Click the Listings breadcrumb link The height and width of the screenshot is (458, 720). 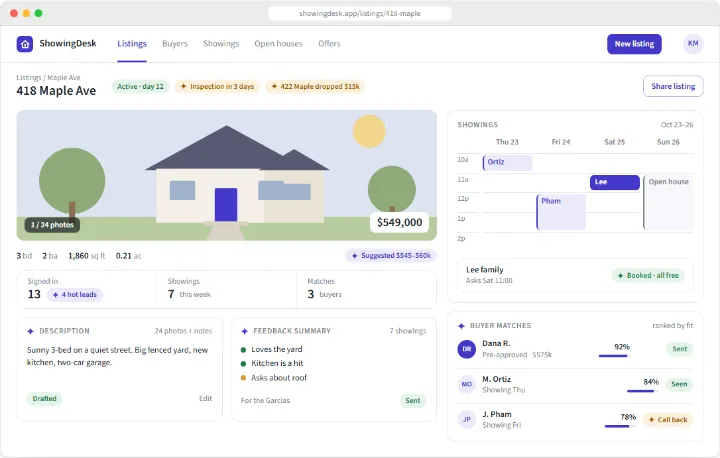[28, 78]
